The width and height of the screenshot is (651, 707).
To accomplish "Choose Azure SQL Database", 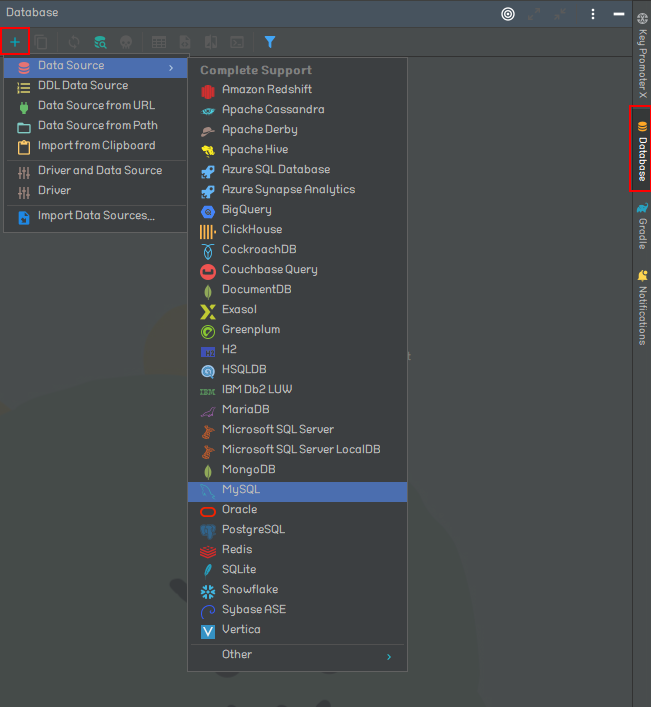I will (298, 170).
